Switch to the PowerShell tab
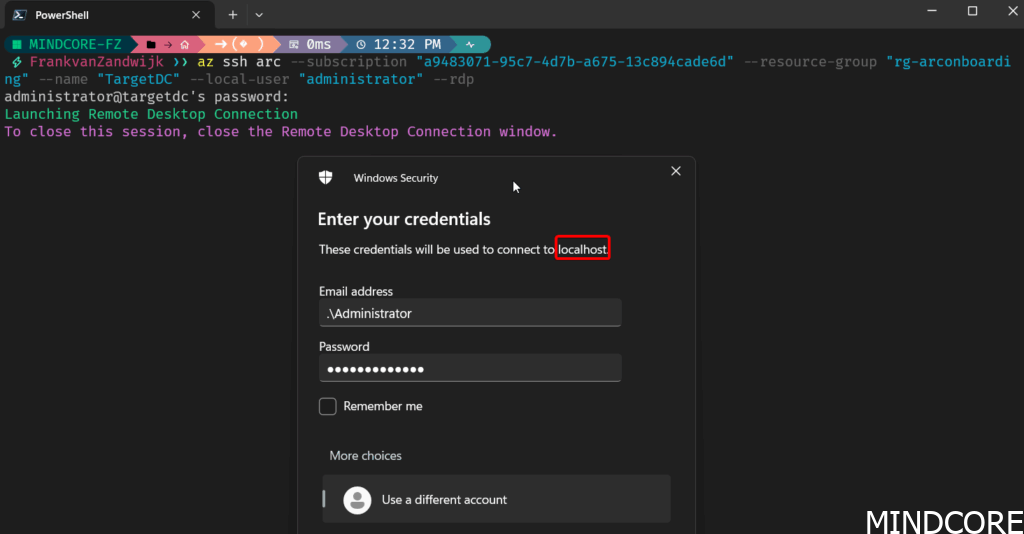This screenshot has height=534, width=1024. point(109,14)
